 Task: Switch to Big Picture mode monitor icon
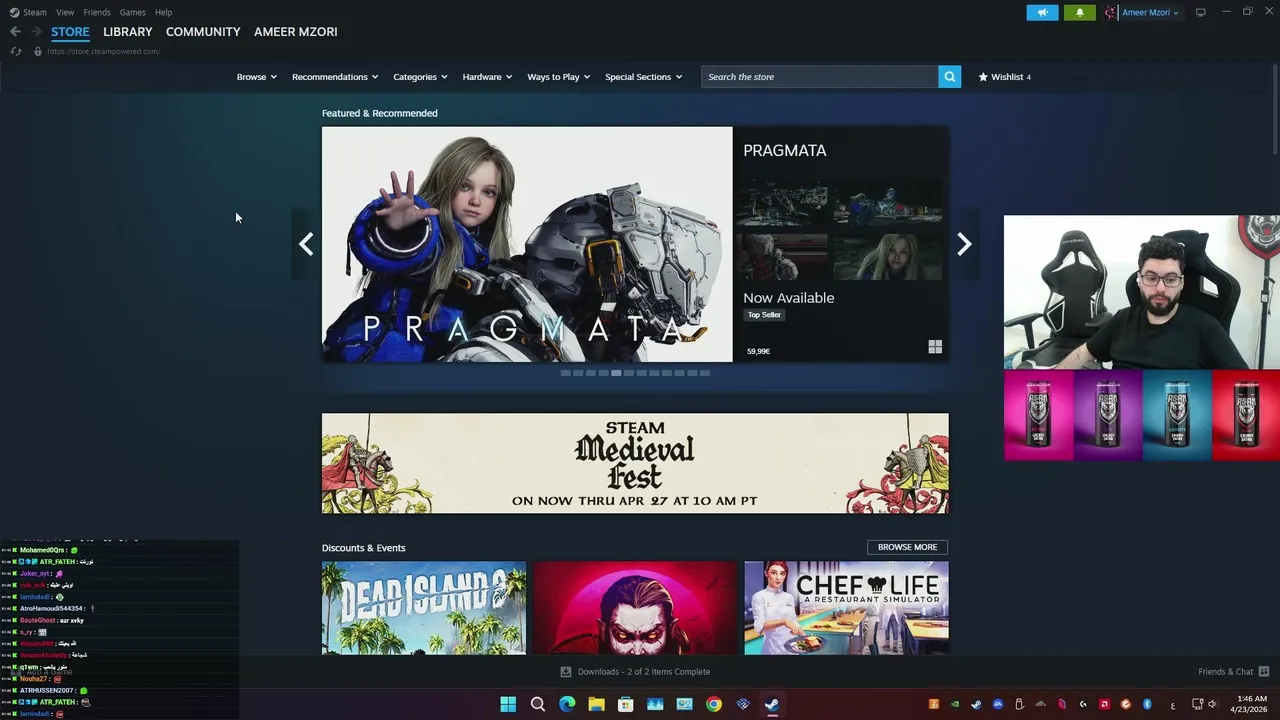[x=1200, y=12]
